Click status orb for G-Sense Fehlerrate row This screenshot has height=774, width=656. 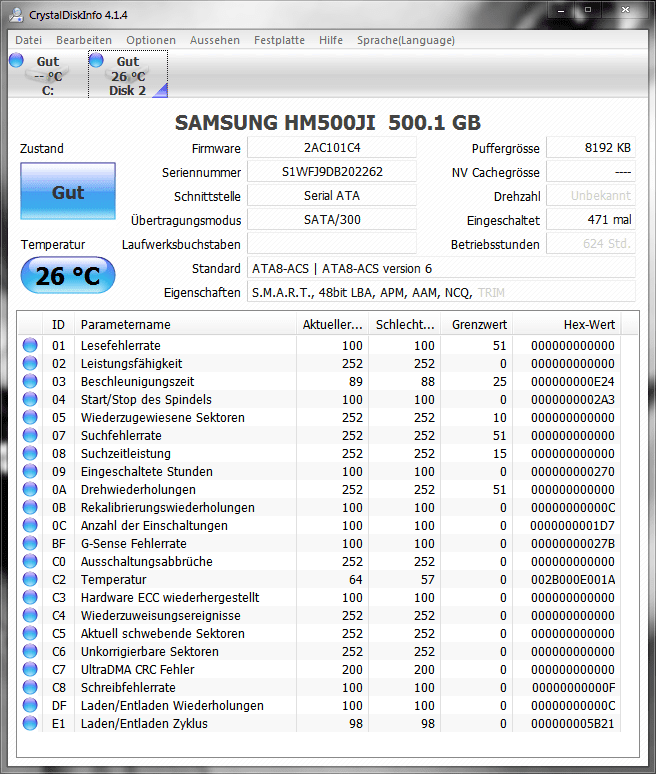coord(30,543)
